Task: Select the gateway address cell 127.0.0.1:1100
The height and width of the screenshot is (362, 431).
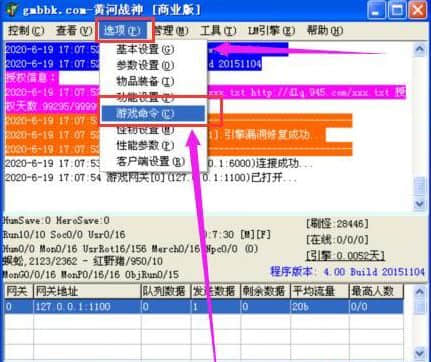Action: (x=87, y=307)
